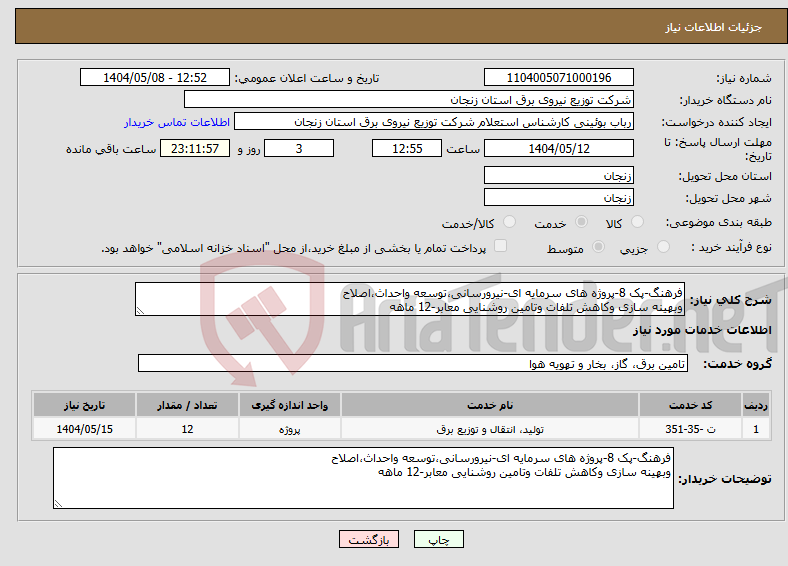Click the طبقه بندی موضوعی label
The height and width of the screenshot is (566, 788).
[719, 222]
